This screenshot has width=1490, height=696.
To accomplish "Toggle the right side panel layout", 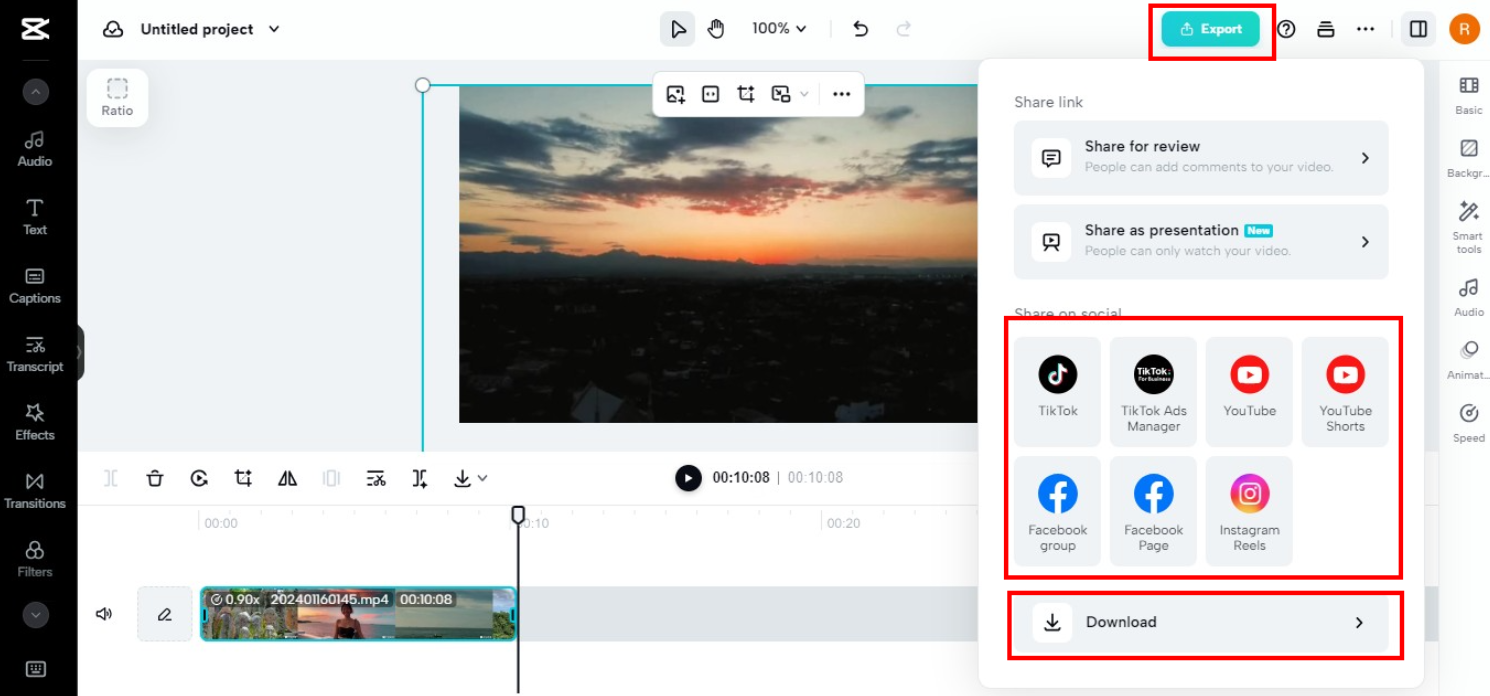I will click(1418, 29).
